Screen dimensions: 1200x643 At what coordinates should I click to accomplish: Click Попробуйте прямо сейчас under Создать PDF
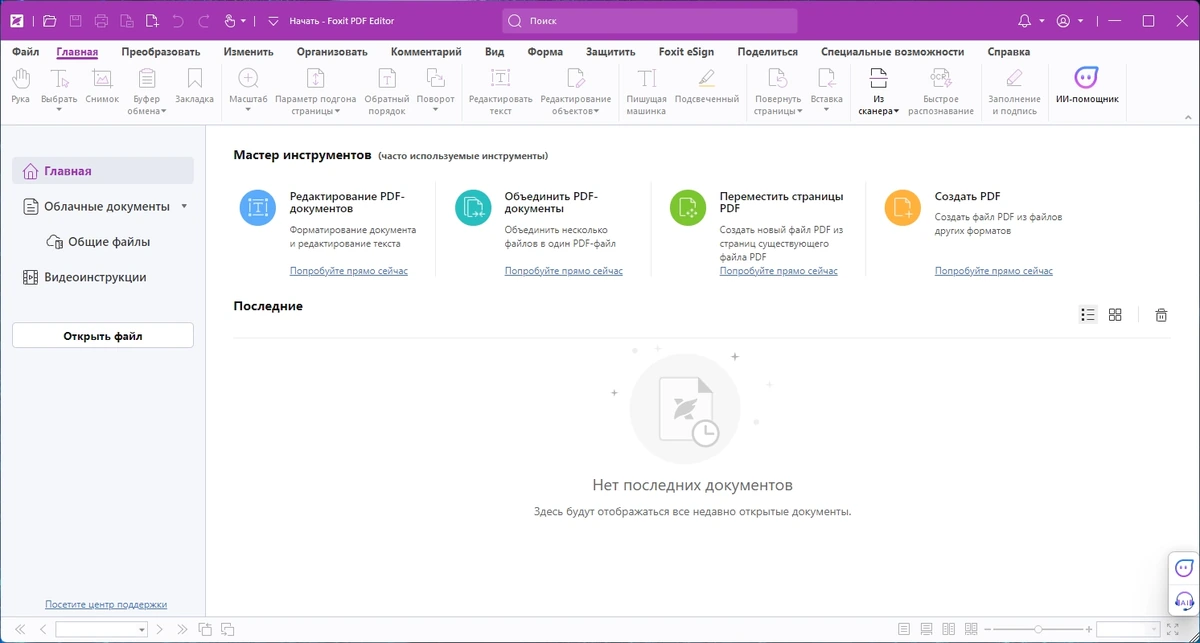994,271
